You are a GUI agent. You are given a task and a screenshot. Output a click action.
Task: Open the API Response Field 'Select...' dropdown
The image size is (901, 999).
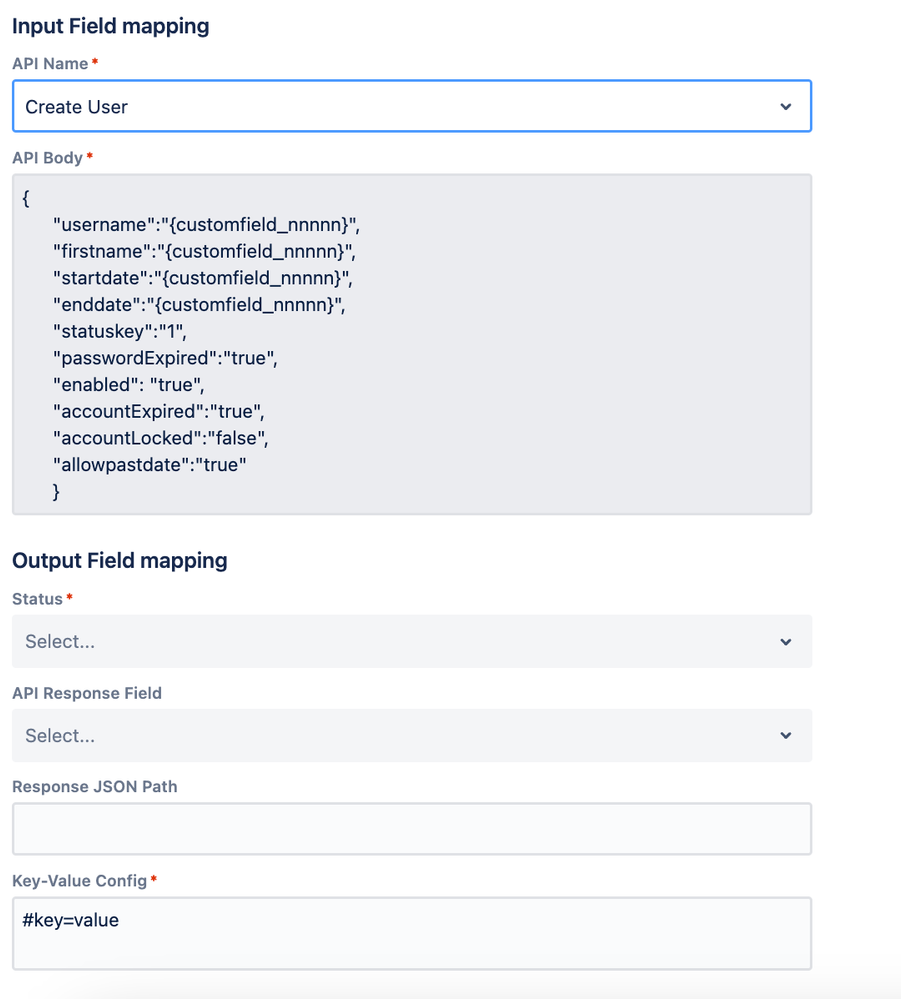tap(400, 736)
